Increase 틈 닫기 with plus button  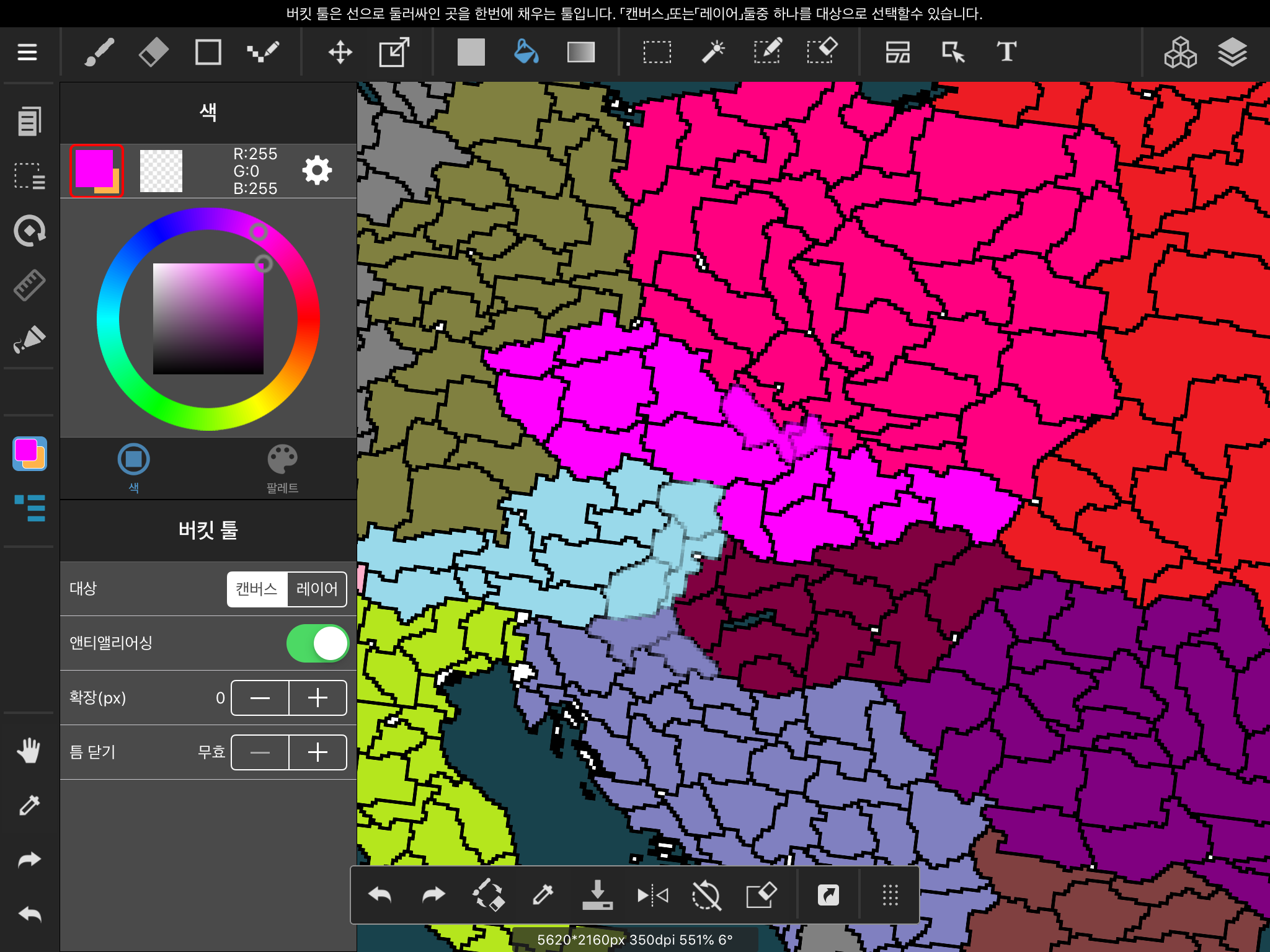coord(317,752)
